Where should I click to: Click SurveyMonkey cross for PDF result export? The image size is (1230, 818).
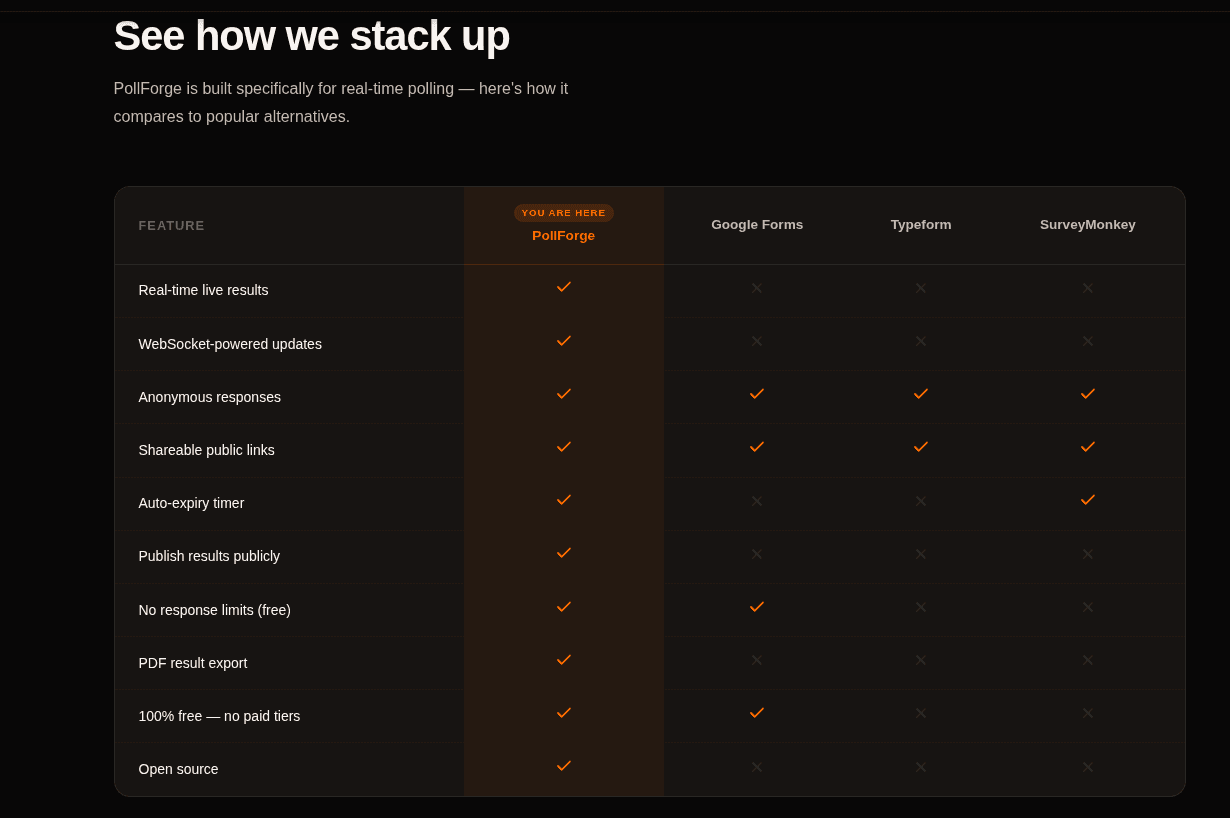tap(1088, 660)
